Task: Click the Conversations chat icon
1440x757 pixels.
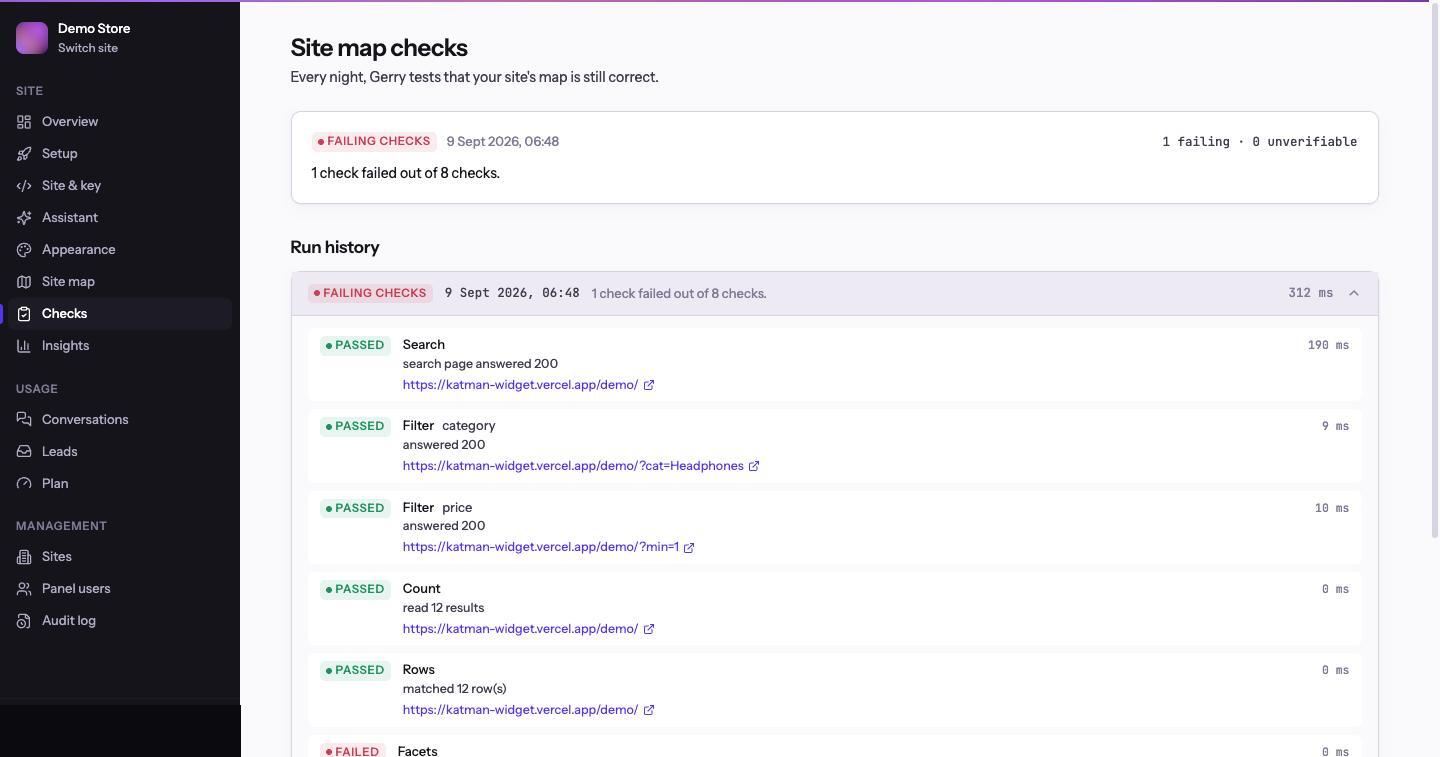Action: (24, 420)
